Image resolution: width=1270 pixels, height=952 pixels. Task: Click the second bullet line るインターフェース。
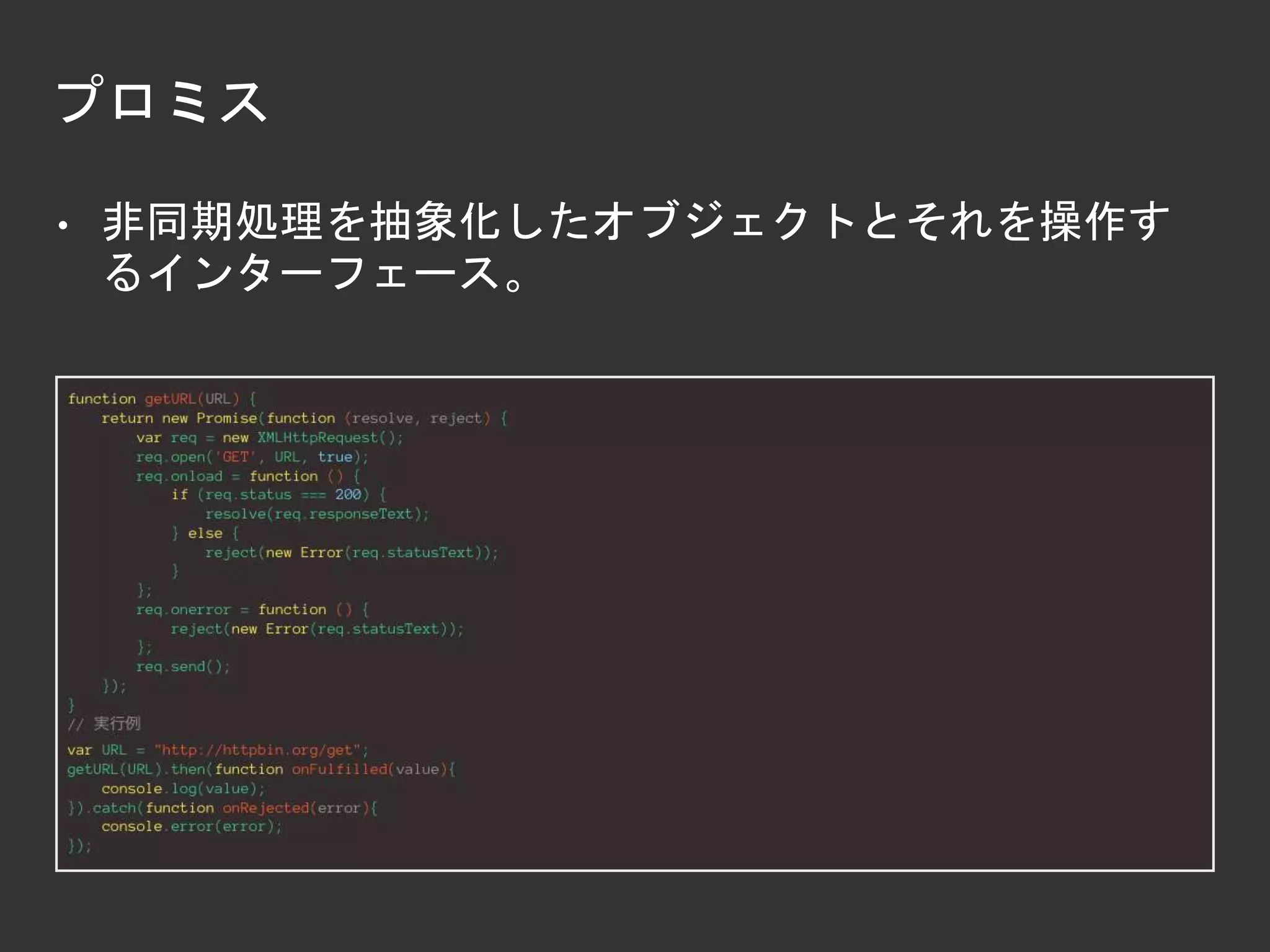click(315, 273)
